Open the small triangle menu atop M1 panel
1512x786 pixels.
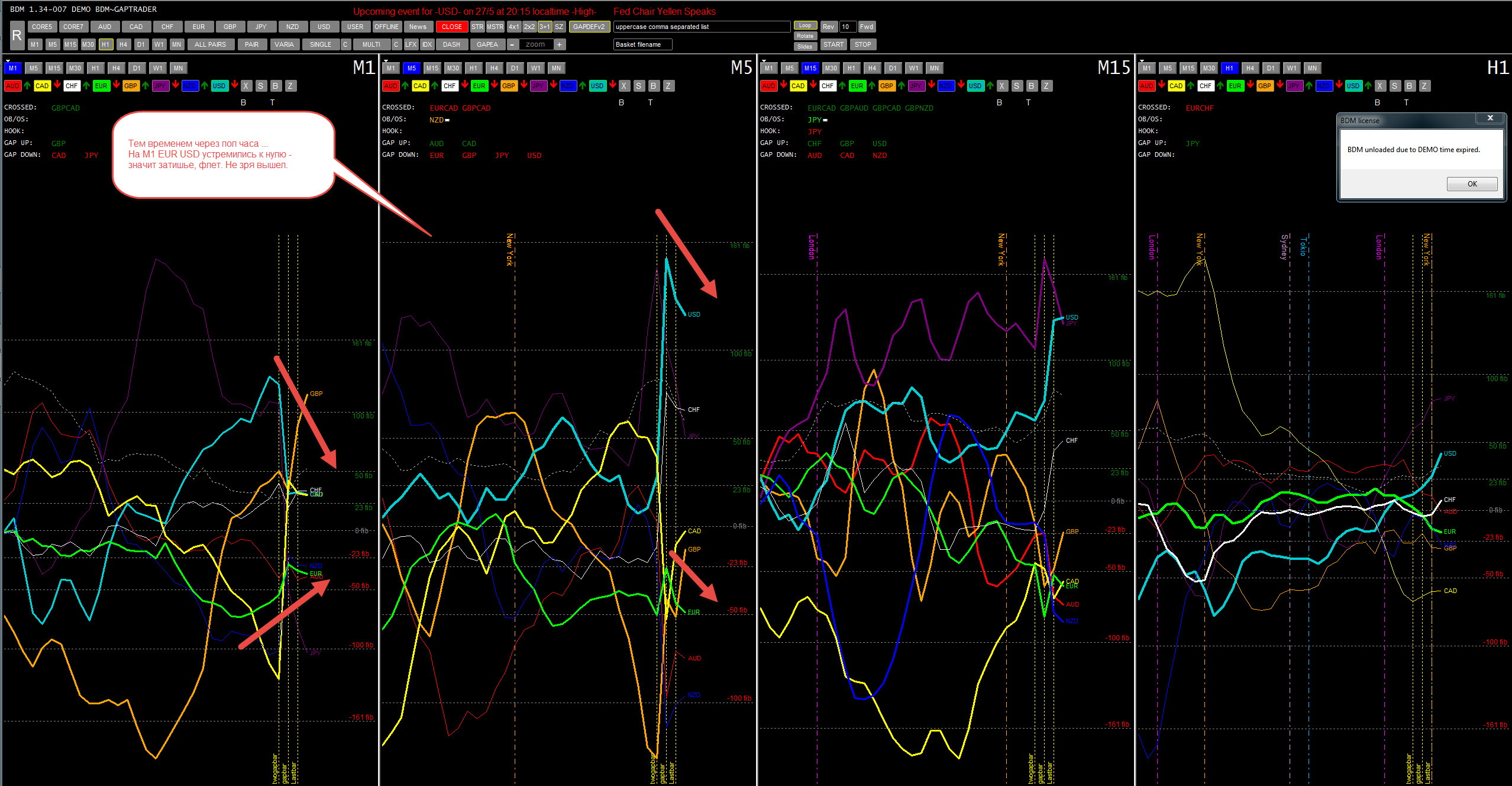(x=8, y=61)
